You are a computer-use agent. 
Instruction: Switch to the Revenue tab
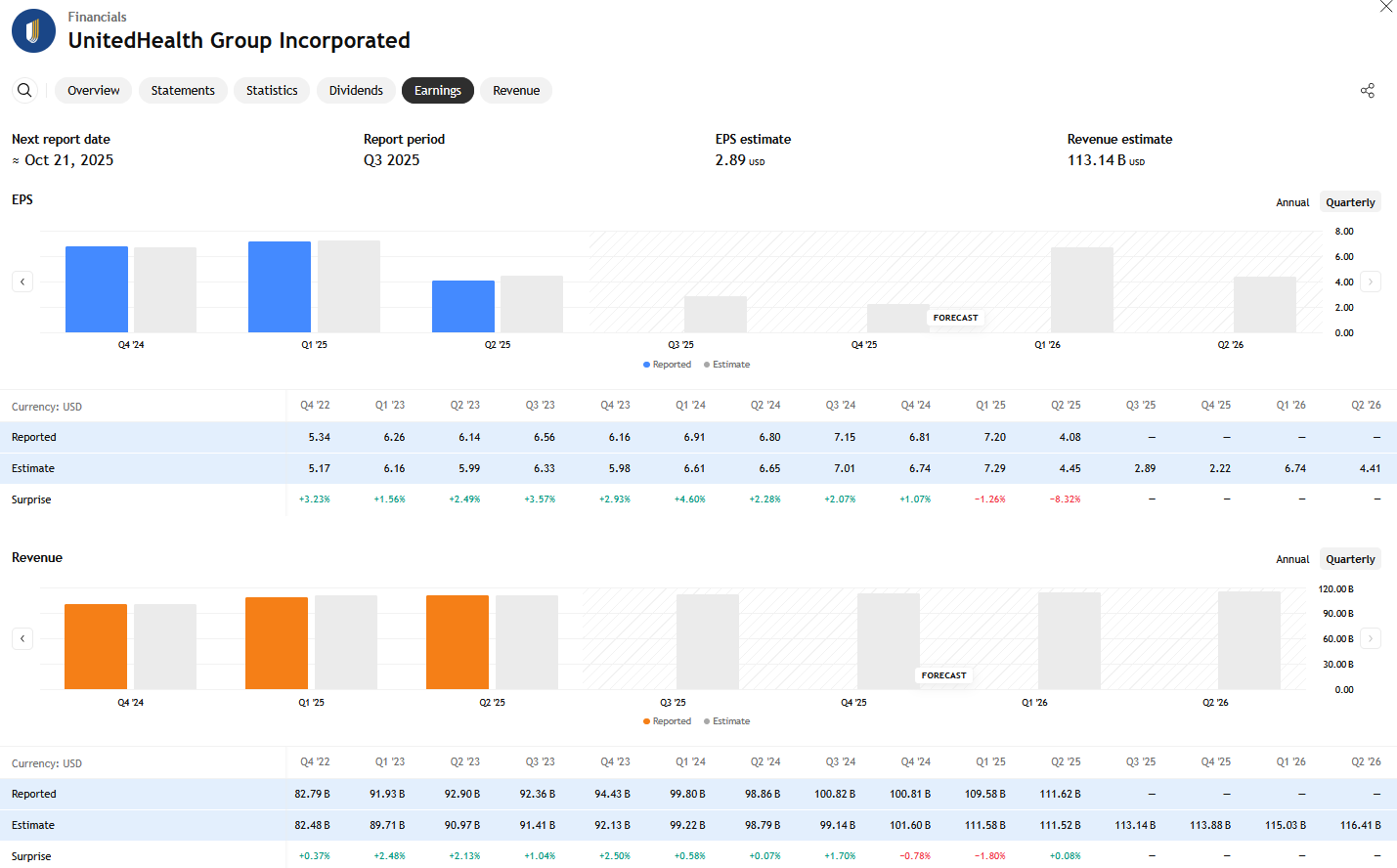point(516,90)
